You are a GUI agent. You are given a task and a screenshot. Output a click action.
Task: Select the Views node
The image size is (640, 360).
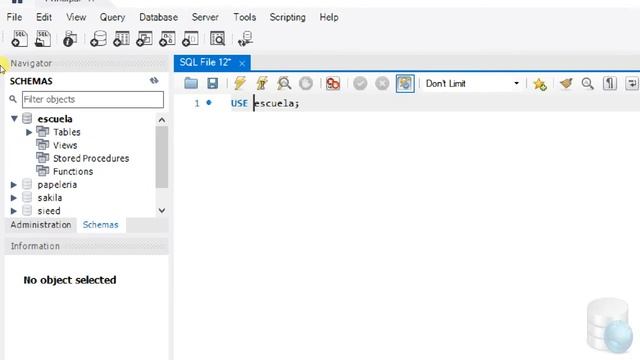click(65, 145)
